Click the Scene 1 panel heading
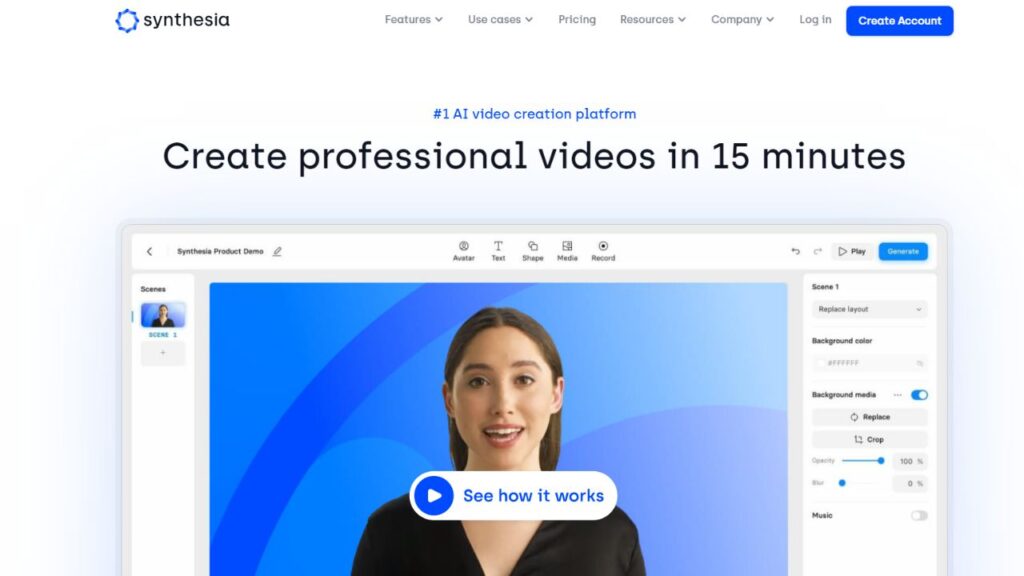Screen dimensions: 1024x576 (825, 287)
